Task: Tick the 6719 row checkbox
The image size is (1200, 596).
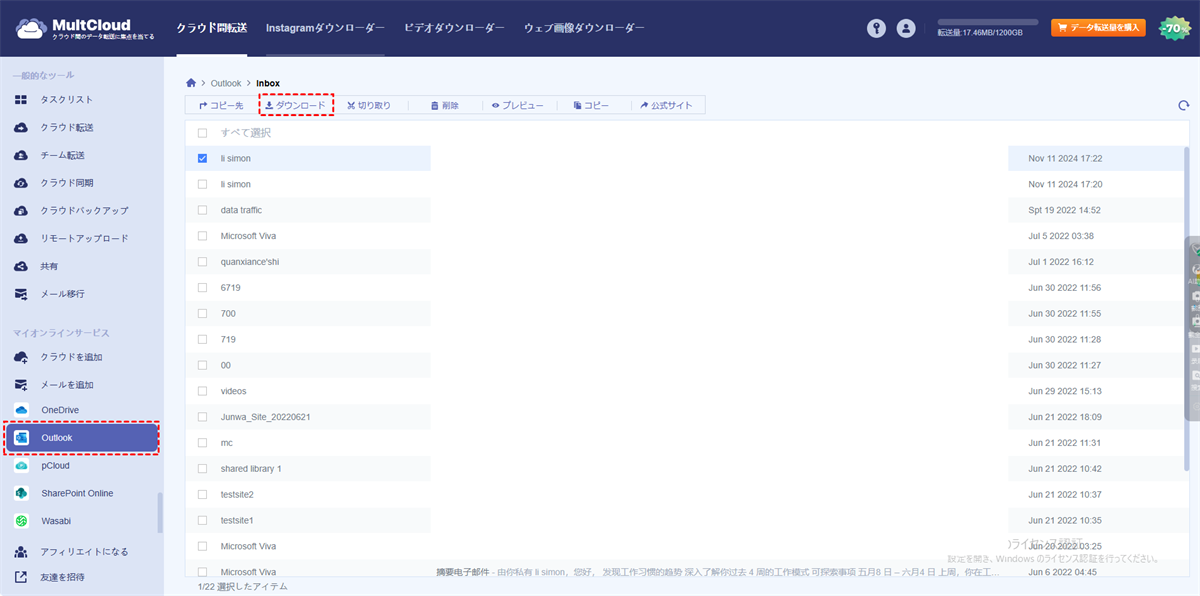Action: point(202,288)
